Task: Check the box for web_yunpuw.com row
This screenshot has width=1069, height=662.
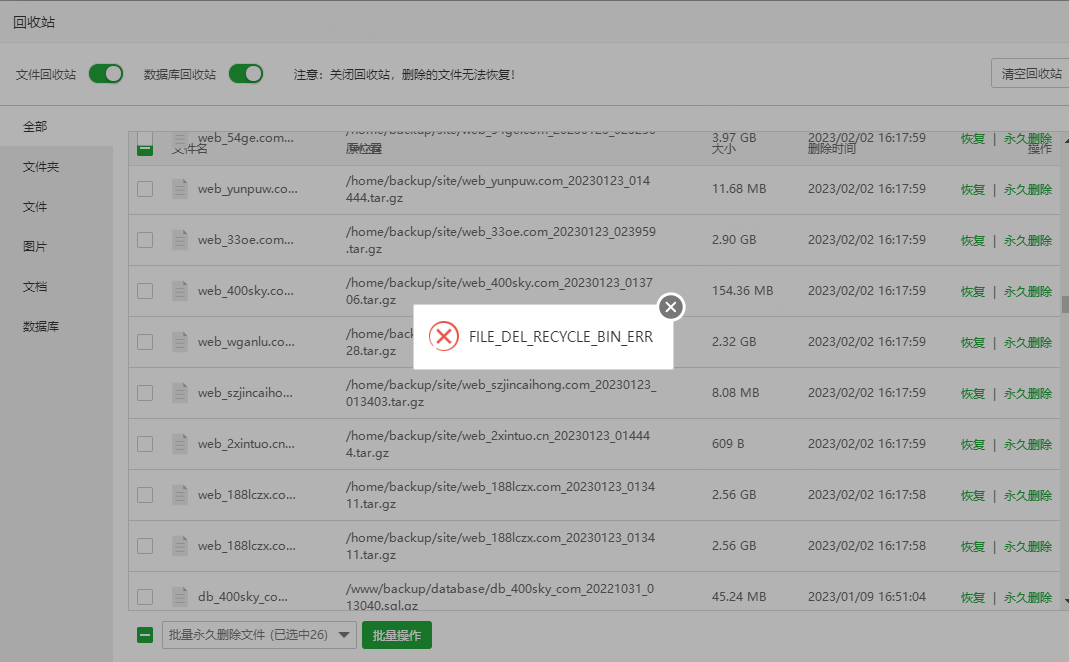Action: coord(145,188)
